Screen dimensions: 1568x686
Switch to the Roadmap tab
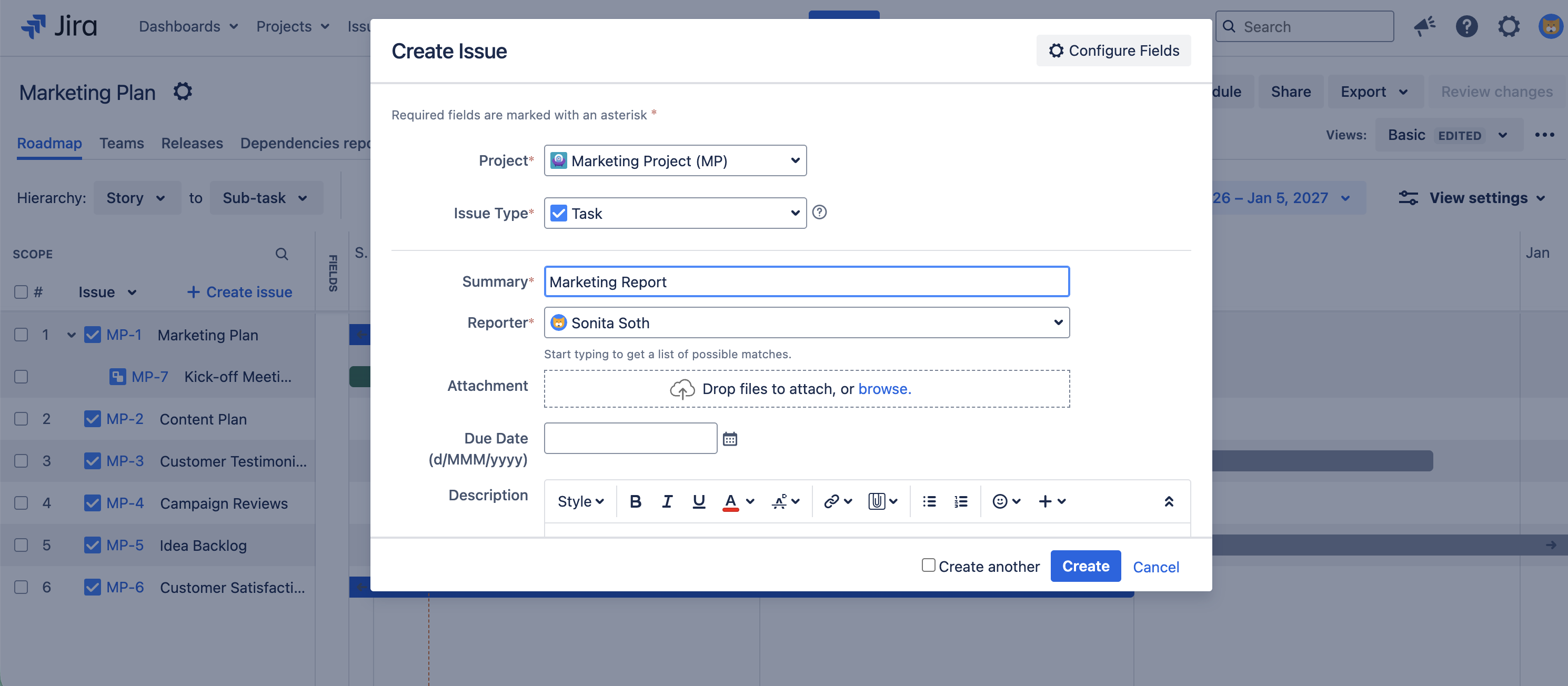[x=49, y=143]
